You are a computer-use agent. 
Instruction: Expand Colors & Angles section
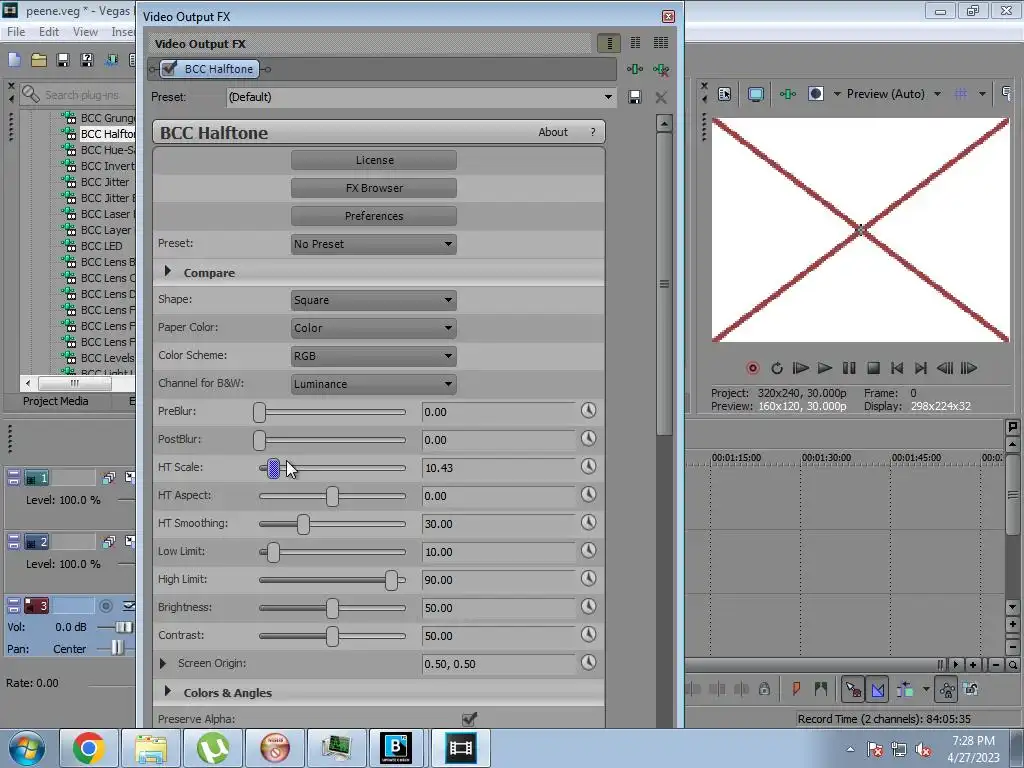168,691
